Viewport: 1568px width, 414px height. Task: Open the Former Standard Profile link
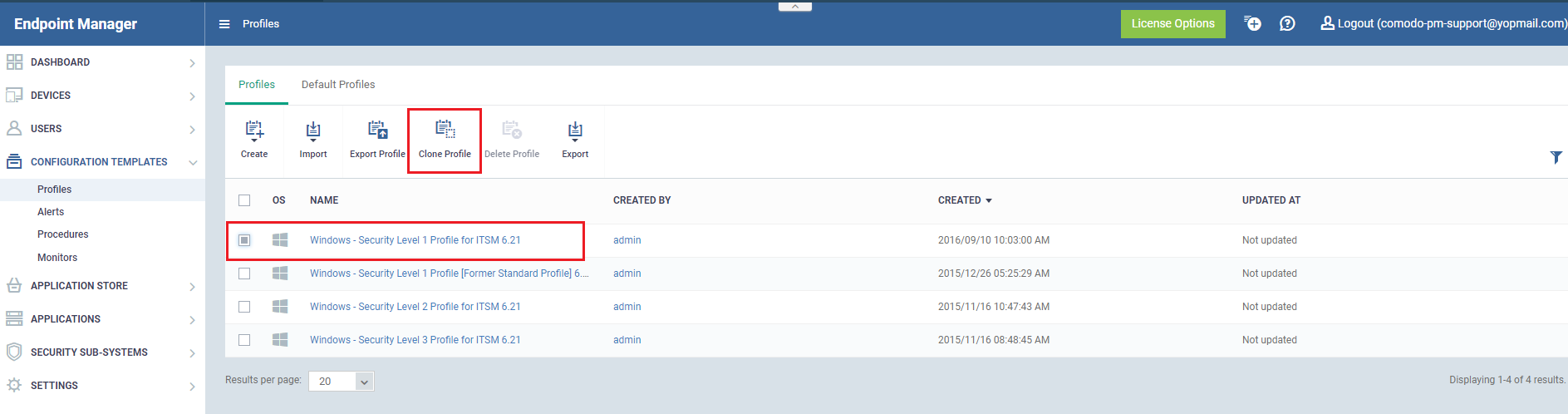450,274
